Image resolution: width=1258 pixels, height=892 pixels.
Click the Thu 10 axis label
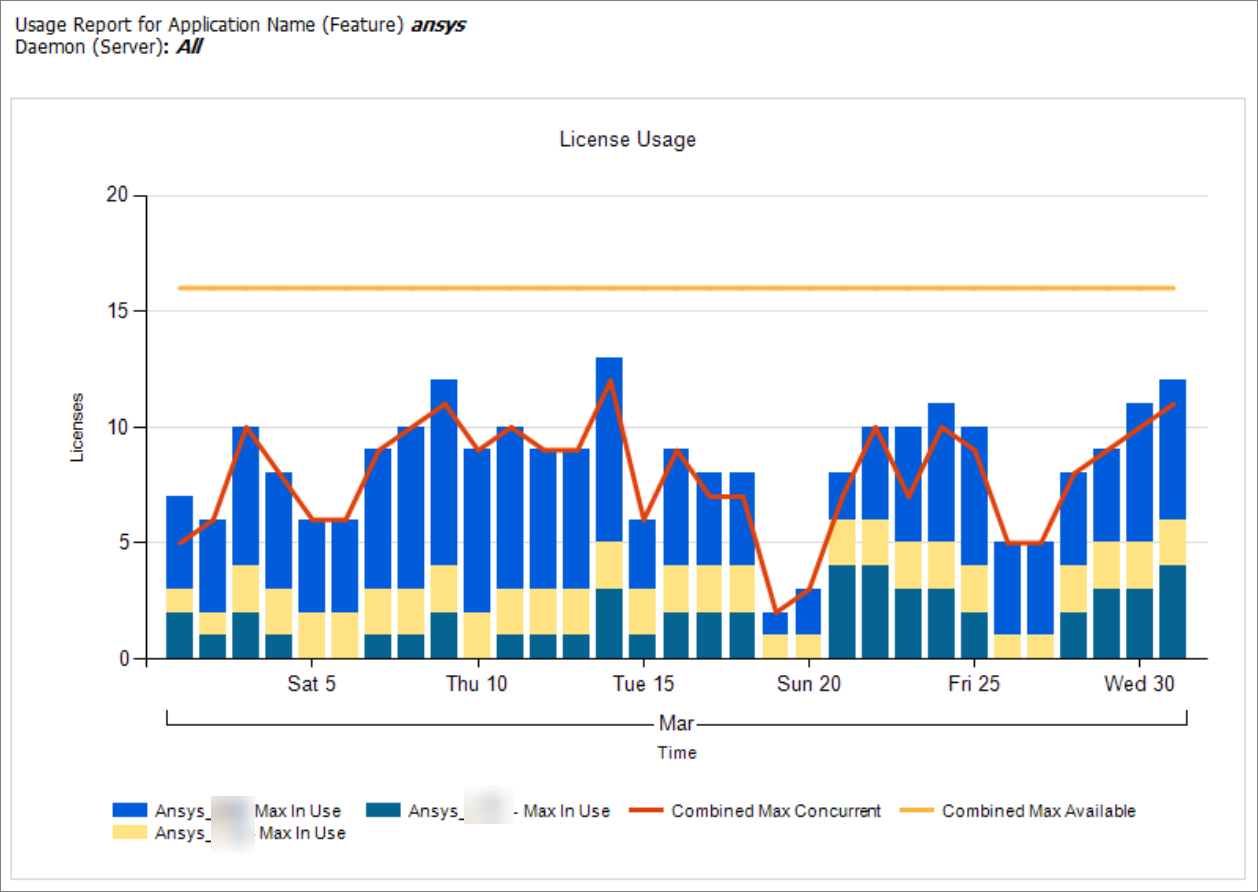coord(477,685)
